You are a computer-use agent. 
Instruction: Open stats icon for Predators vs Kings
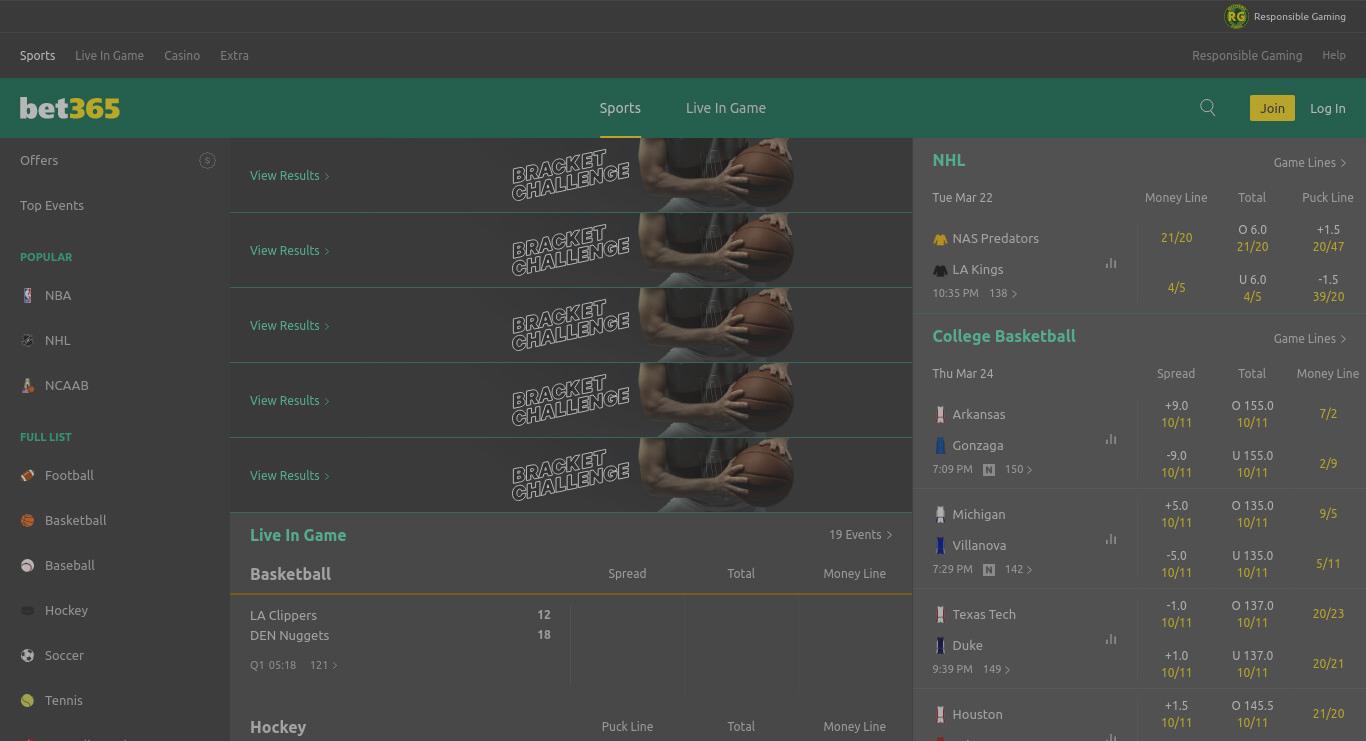1111,264
